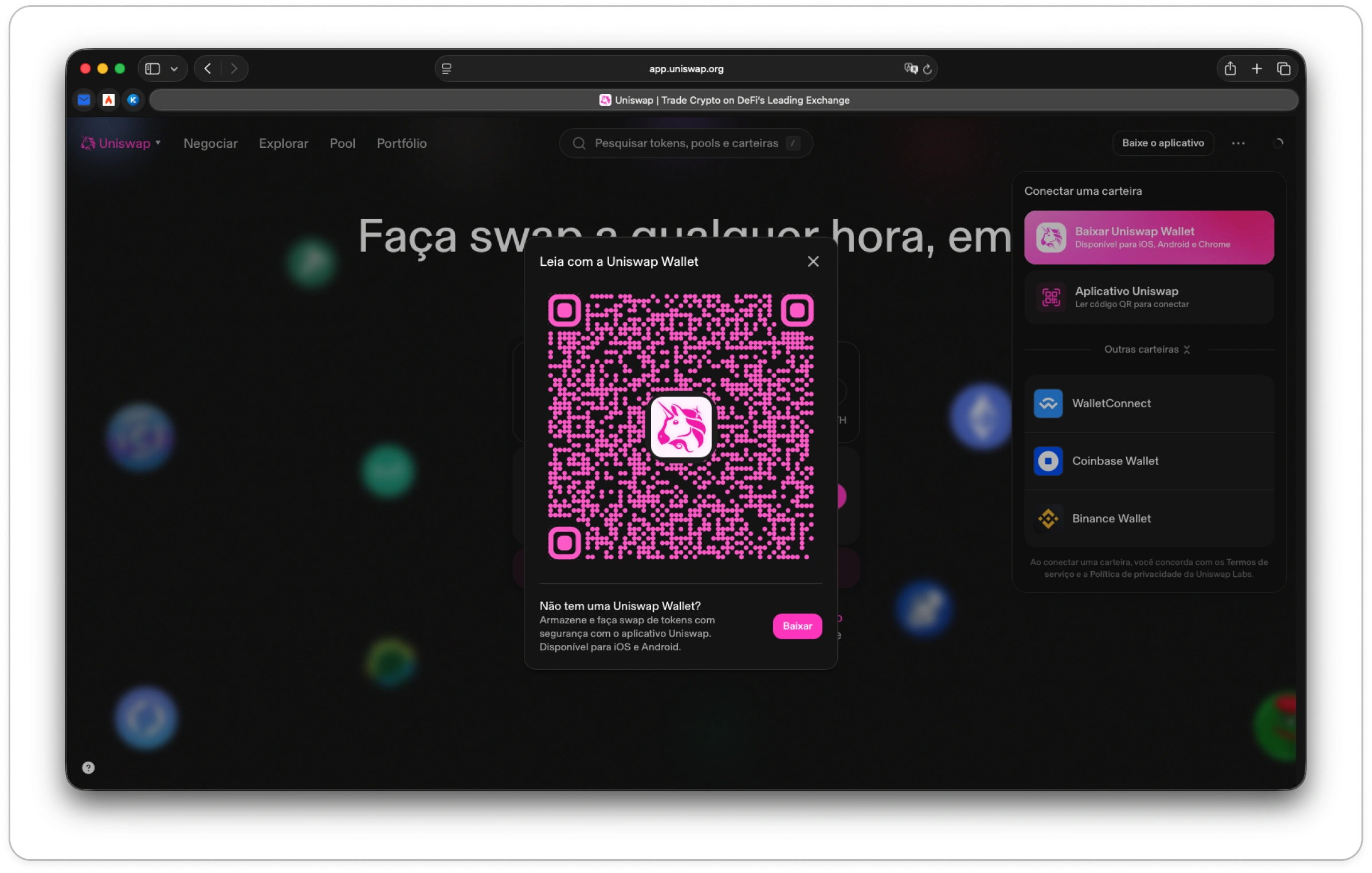1372x873 pixels.
Task: Open the pinned flame icon tab
Action: [108, 100]
